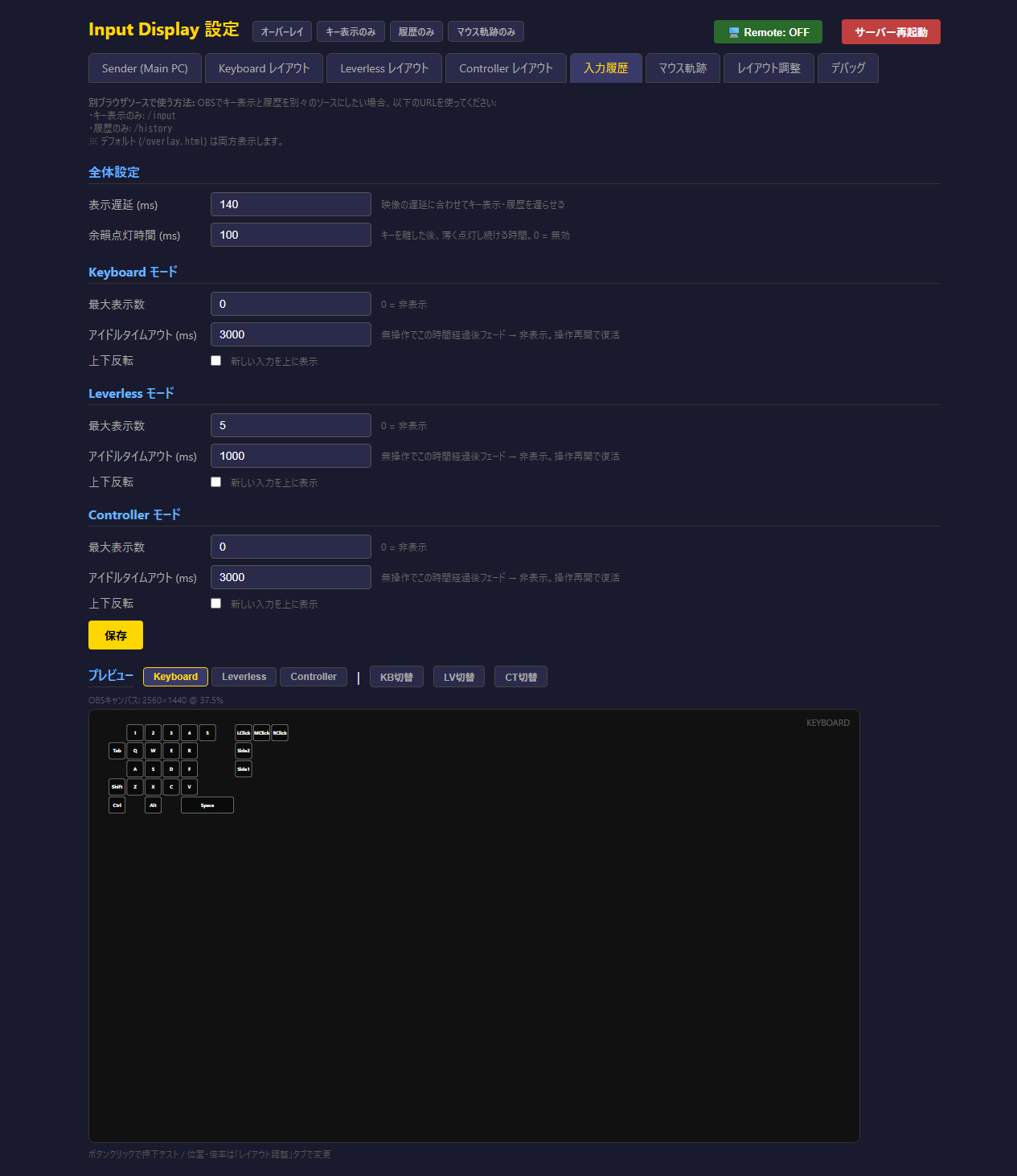Click the yellow 保存 save button

coord(116,635)
